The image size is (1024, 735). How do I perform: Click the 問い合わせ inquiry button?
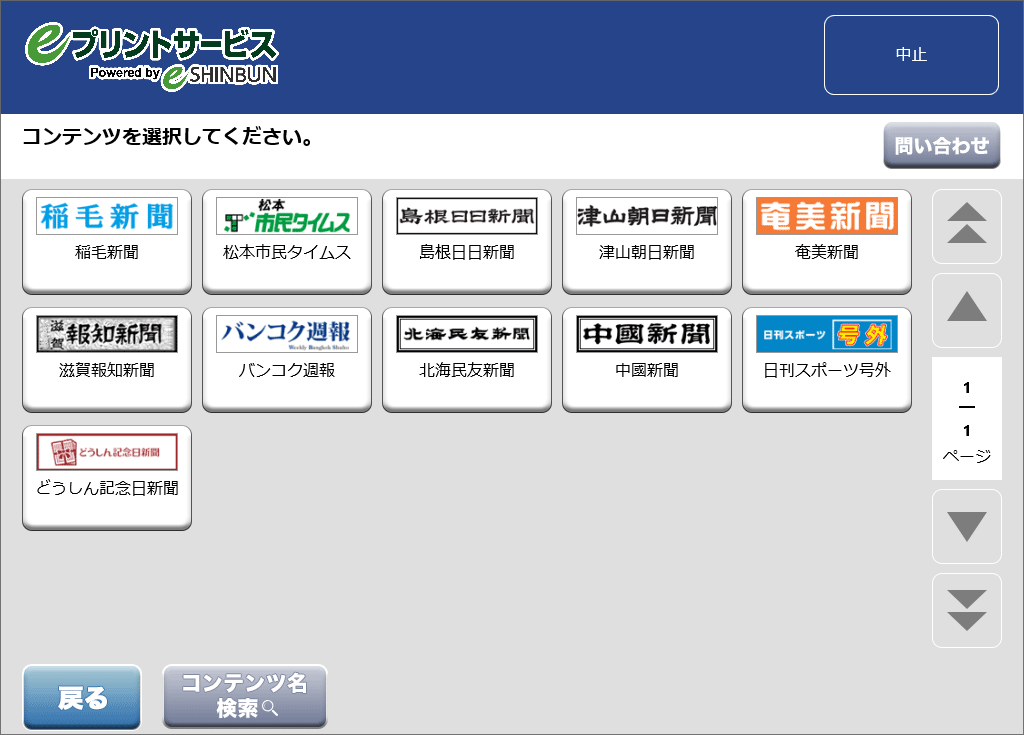point(941,146)
